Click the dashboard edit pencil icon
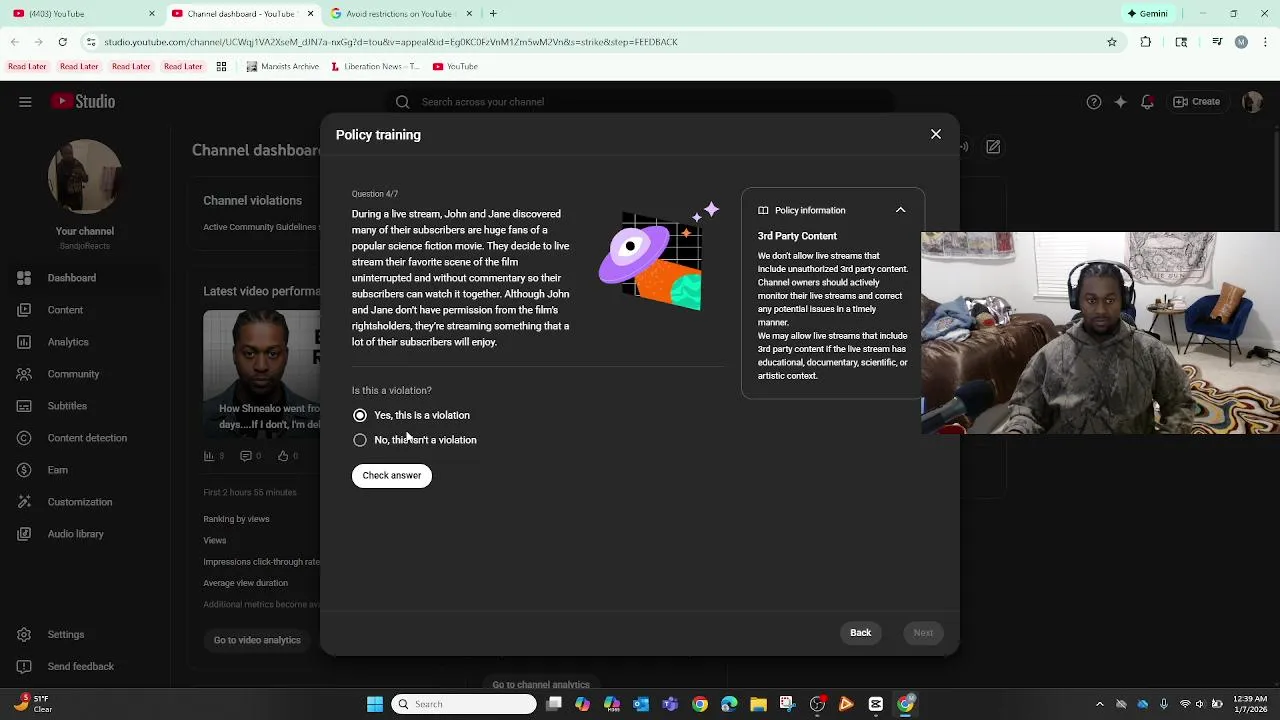1280x720 pixels. (993, 147)
